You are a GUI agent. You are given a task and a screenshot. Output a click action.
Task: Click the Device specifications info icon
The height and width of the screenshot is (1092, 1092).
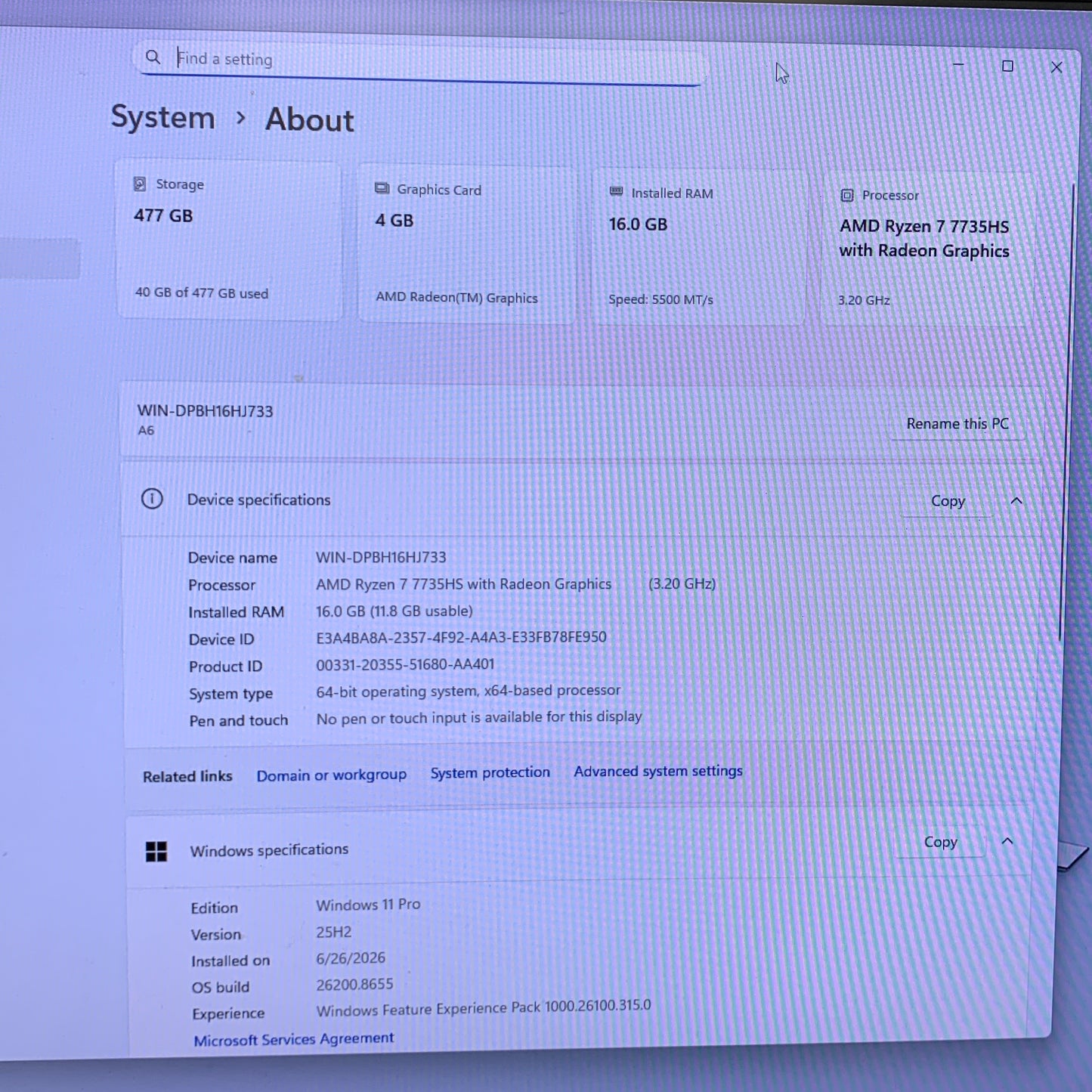tap(152, 499)
